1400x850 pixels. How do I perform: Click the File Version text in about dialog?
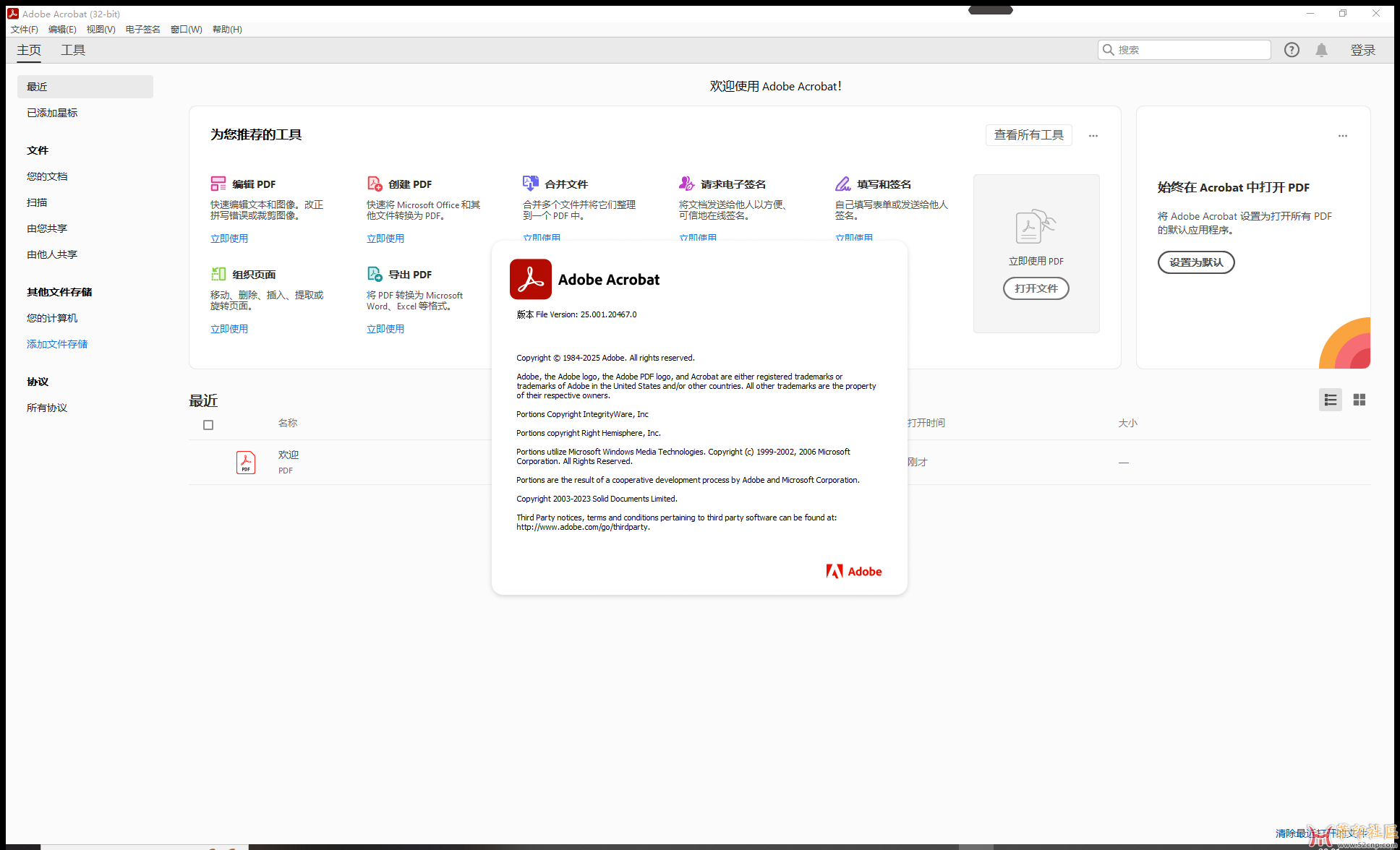tap(576, 314)
